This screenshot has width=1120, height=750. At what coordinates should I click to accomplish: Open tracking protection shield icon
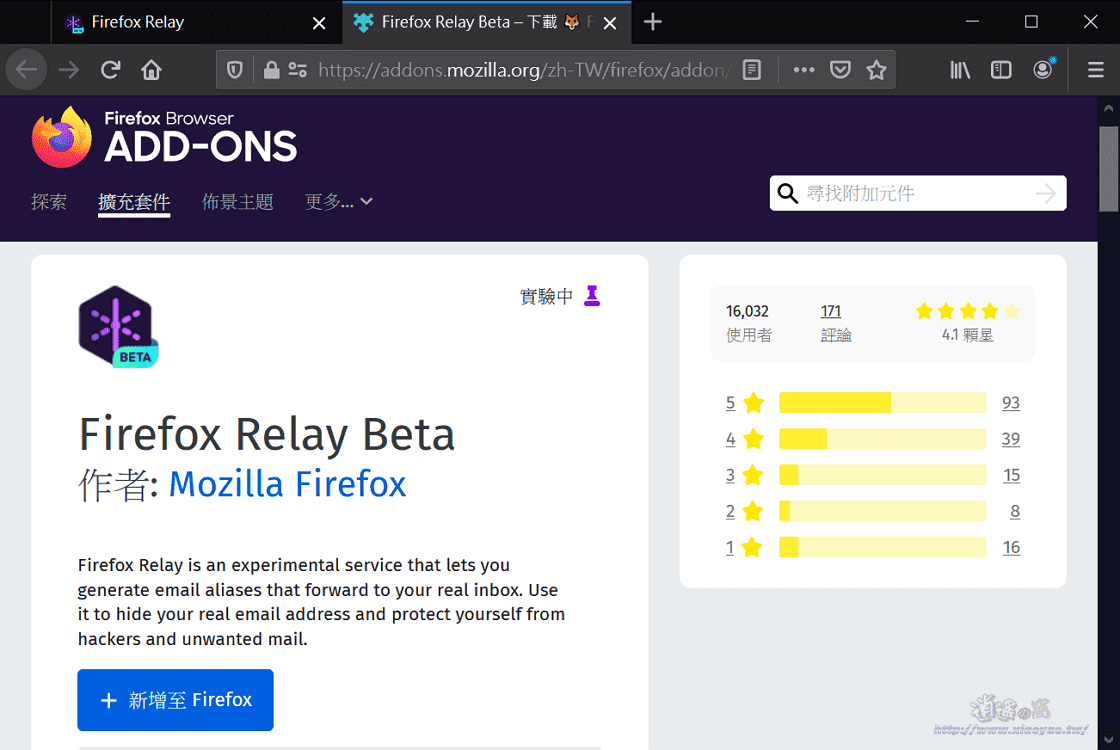pos(234,70)
